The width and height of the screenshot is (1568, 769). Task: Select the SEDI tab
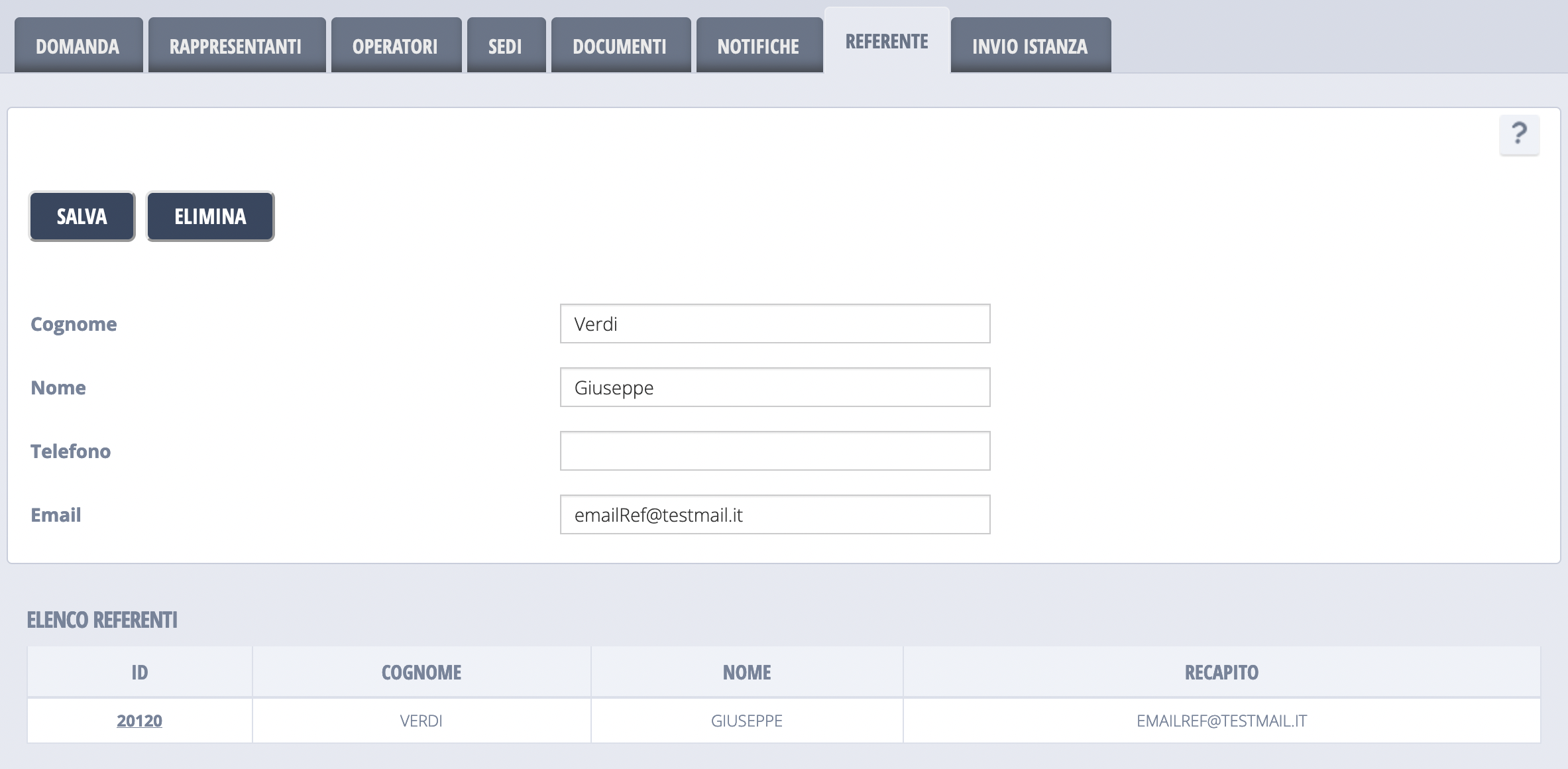[506, 46]
